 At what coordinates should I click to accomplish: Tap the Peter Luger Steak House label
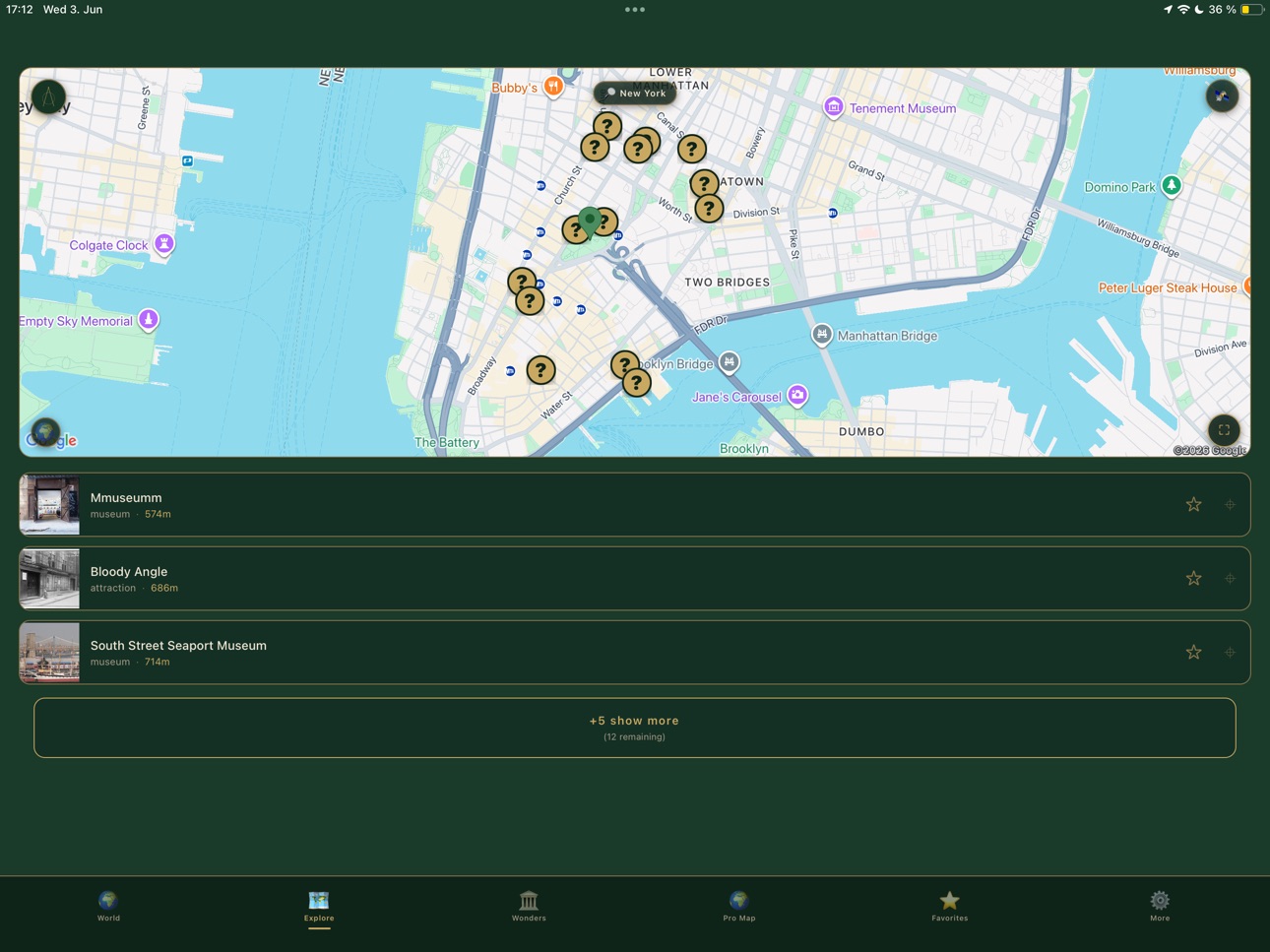1168,287
